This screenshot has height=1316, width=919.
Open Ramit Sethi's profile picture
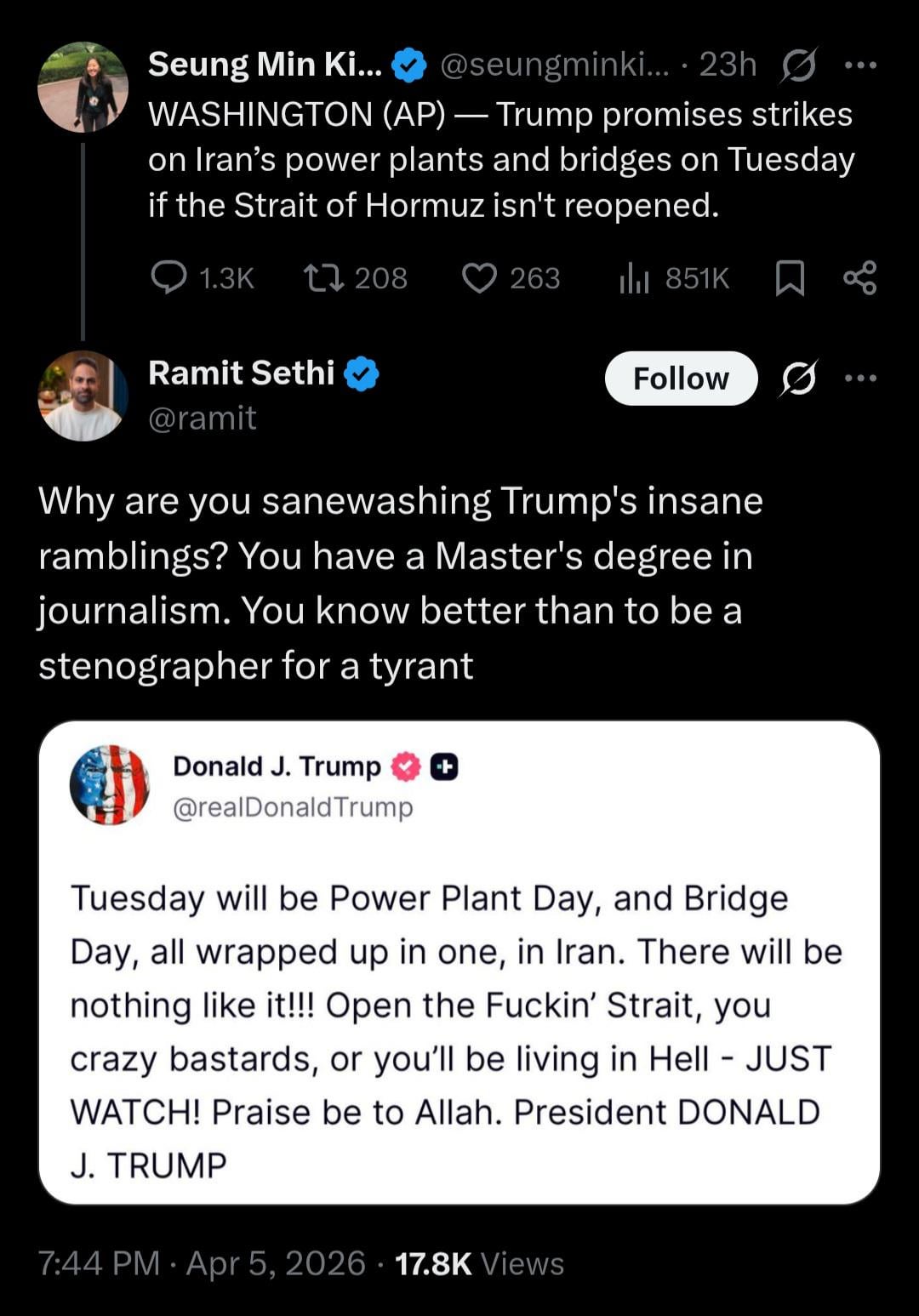tap(83, 396)
